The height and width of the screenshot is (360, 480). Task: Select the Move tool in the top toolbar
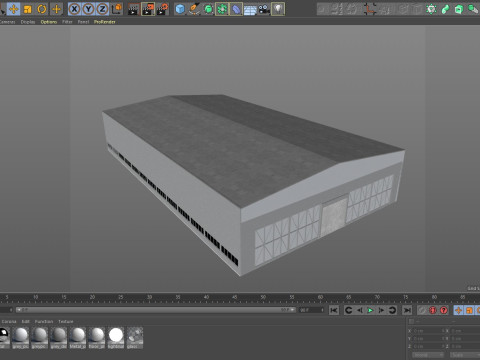tap(13, 9)
